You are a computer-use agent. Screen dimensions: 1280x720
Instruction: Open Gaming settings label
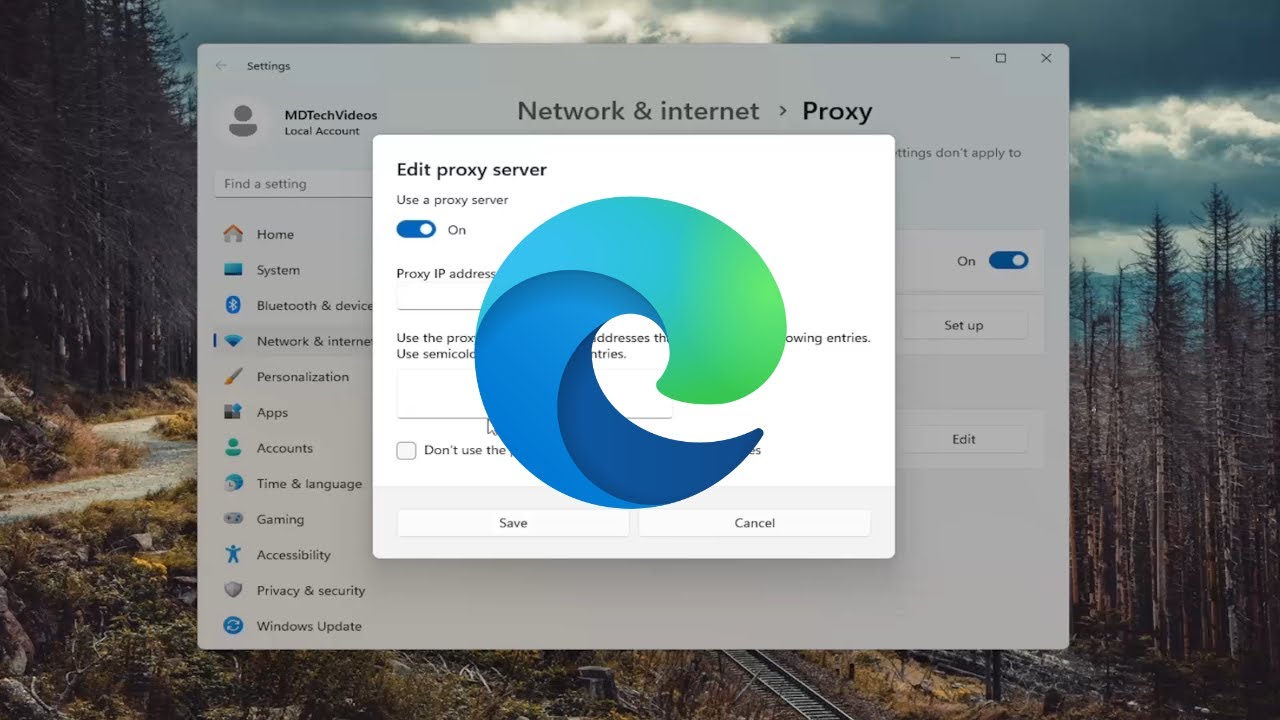coord(280,519)
